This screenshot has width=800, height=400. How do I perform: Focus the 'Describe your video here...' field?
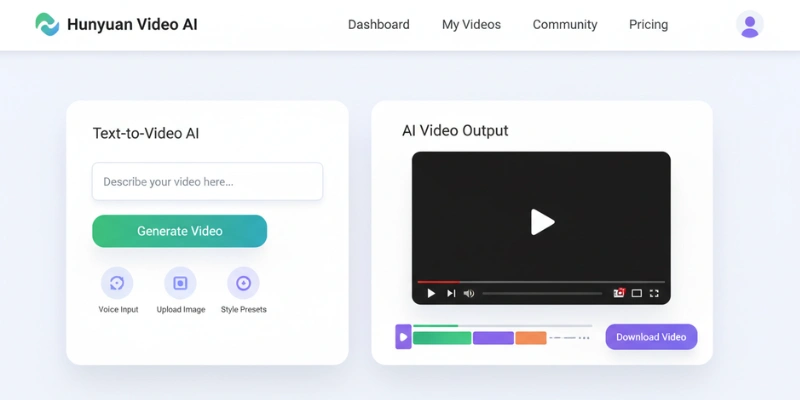point(207,182)
